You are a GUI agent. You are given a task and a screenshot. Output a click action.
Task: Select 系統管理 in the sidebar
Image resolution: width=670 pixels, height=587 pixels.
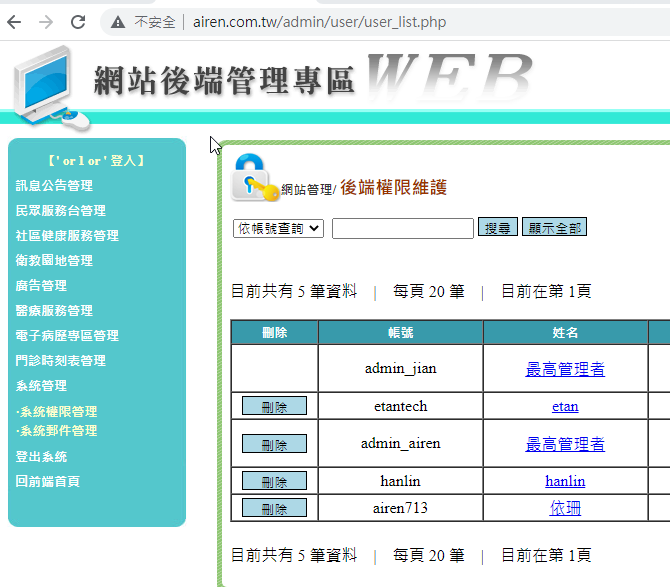pos(41,386)
